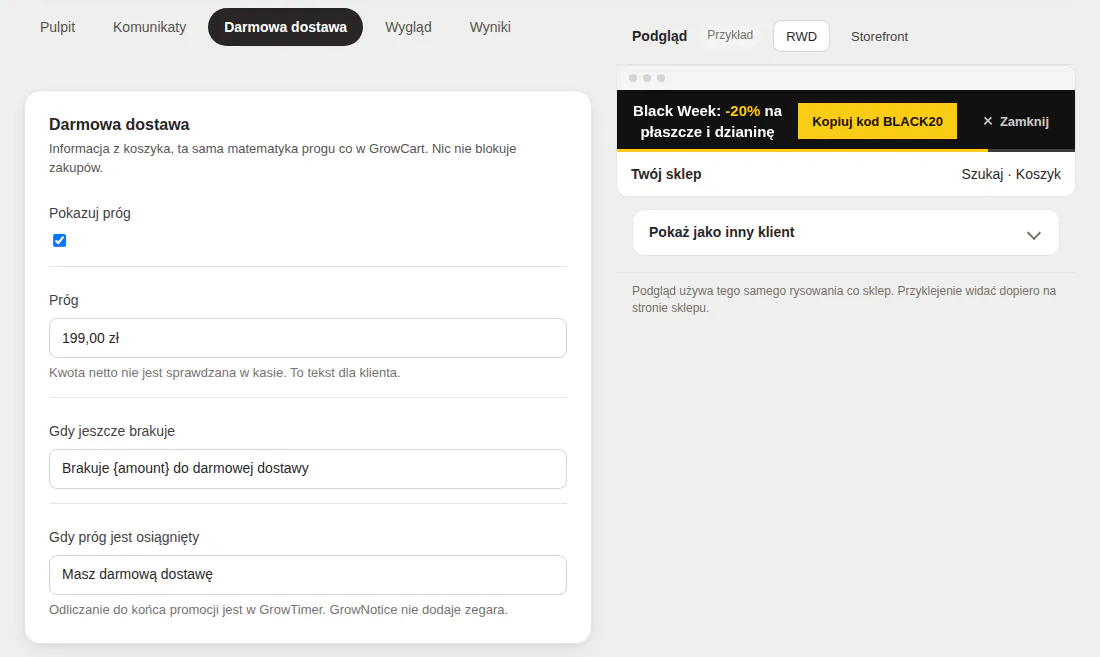Image resolution: width=1100 pixels, height=657 pixels.
Task: Go to the Wygląd tab
Action: [x=408, y=27]
